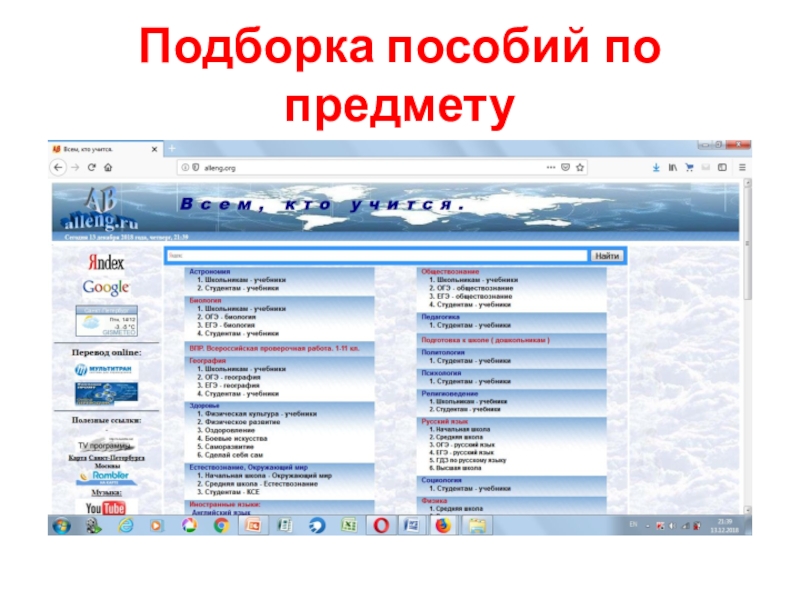Viewport: 800px width, 600px height.
Task: Show site information icon in address bar
Action: 185,167
